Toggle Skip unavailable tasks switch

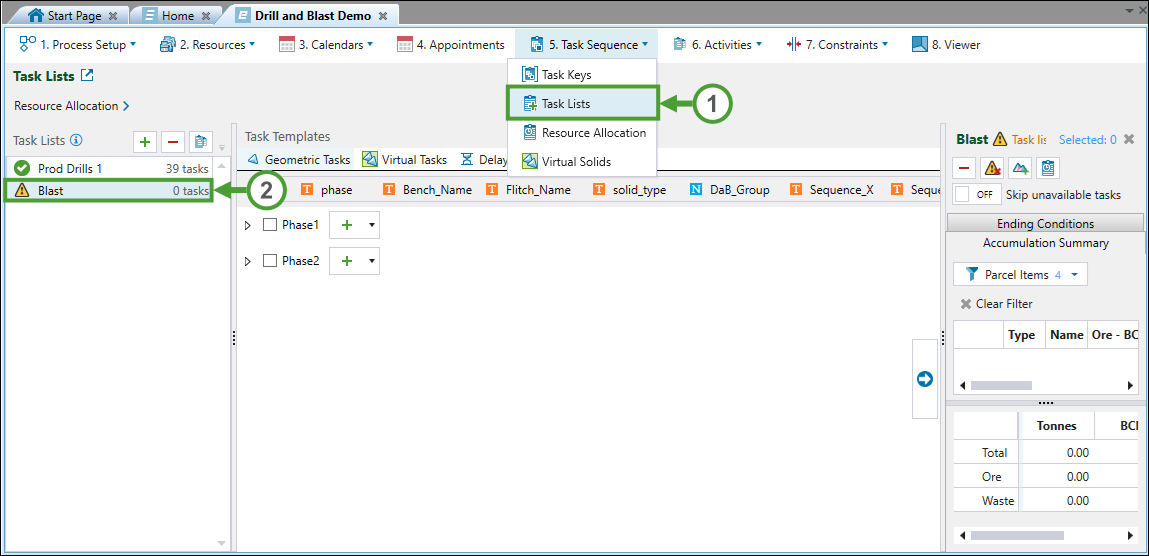click(x=977, y=195)
